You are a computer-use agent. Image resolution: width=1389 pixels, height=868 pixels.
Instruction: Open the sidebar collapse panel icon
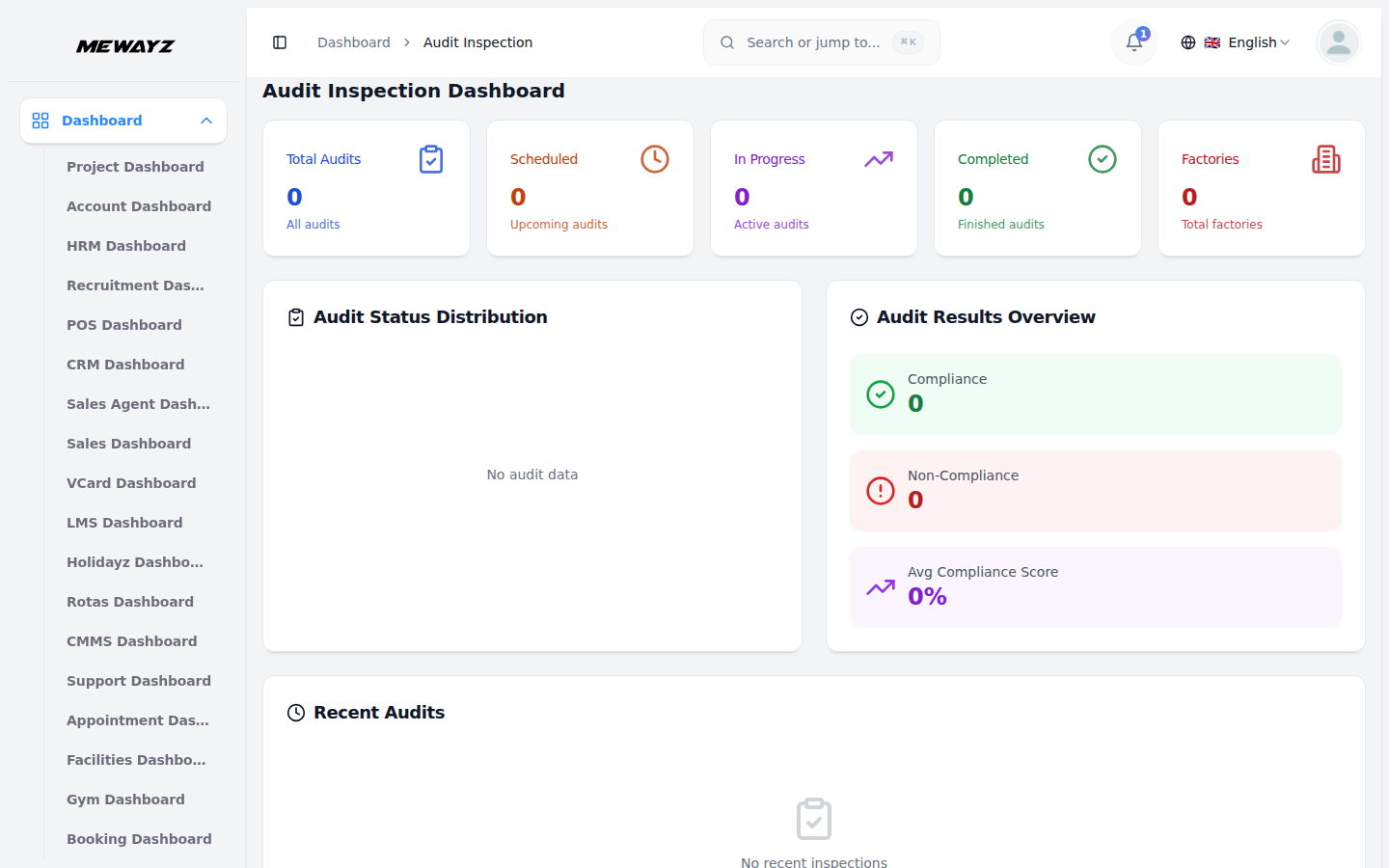[280, 41]
